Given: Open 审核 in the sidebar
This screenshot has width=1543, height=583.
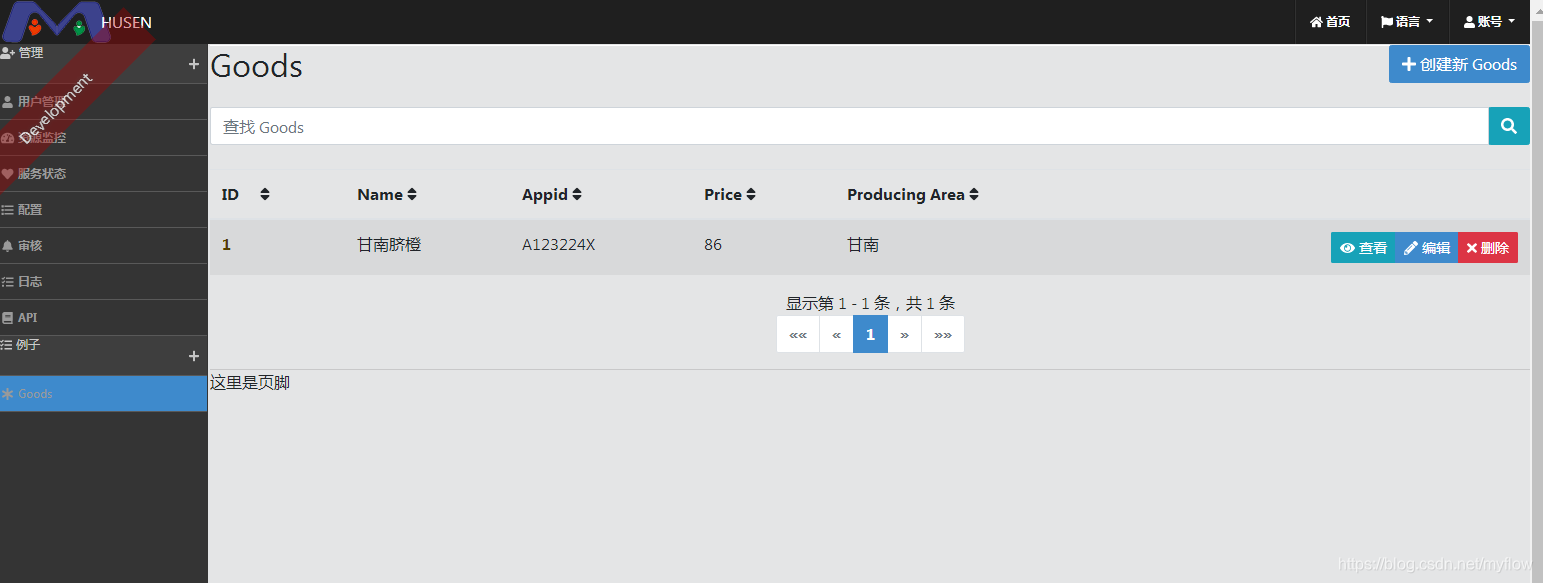Looking at the screenshot, I should coord(104,246).
